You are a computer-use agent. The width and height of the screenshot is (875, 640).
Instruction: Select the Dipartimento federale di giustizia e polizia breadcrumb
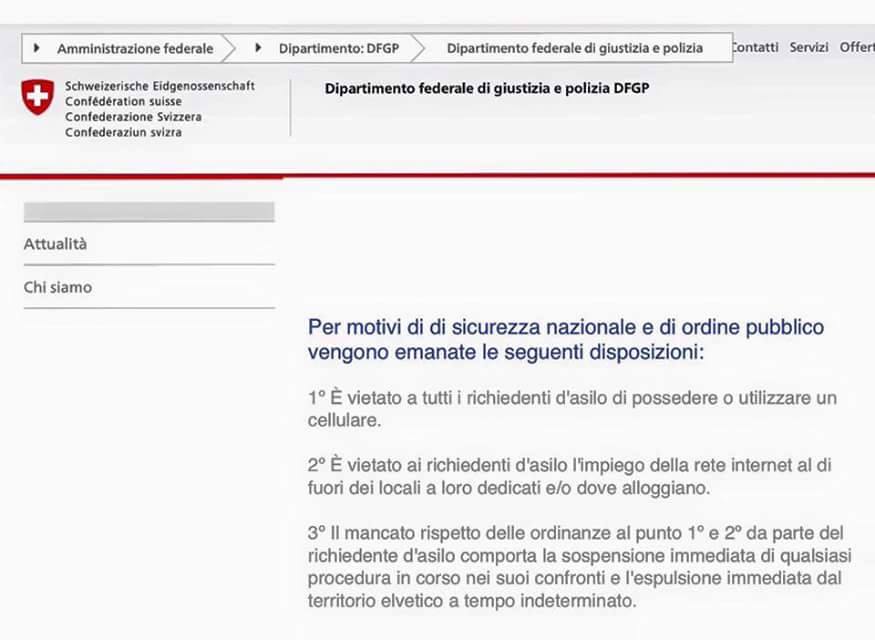(x=575, y=49)
